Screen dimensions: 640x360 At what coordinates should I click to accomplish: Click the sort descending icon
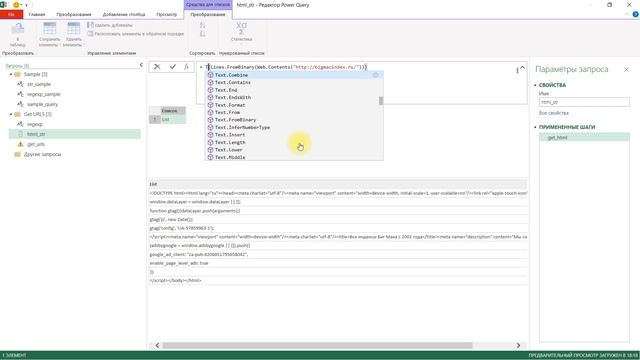click(202, 34)
